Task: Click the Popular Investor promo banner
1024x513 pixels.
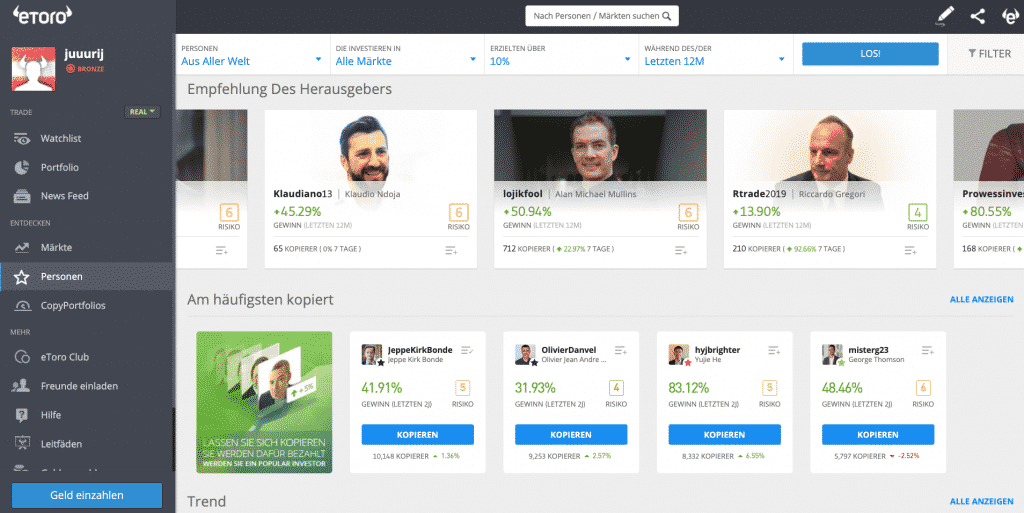Action: pyautogui.click(x=264, y=402)
